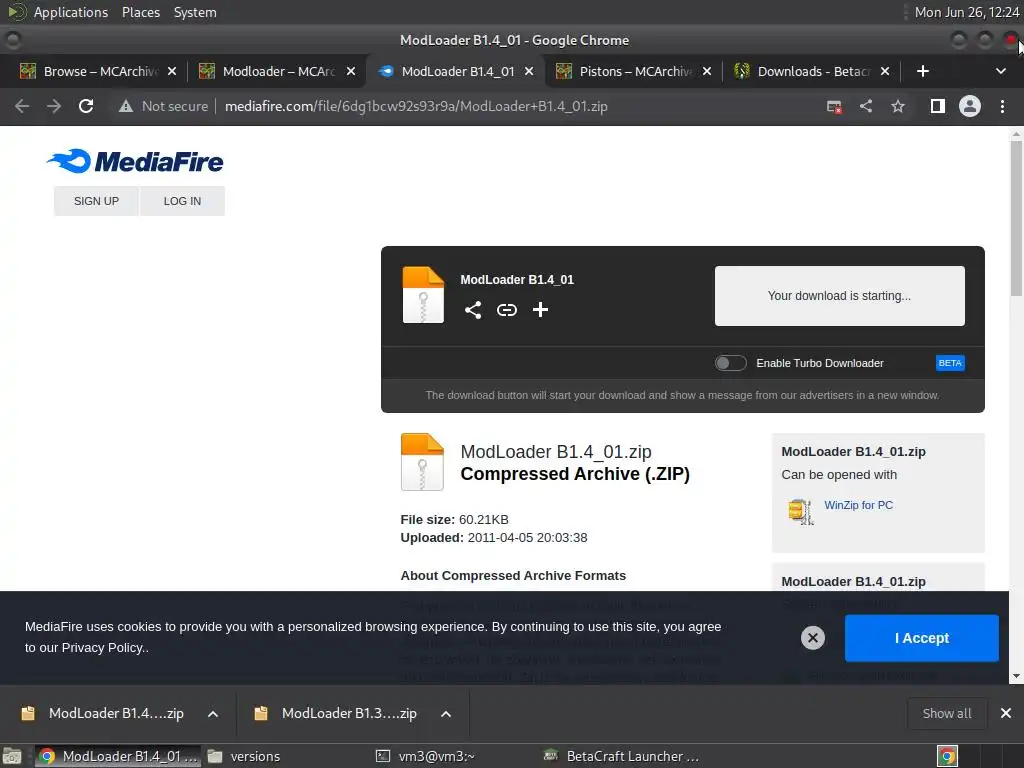Close the Pistons – MCArchive tab
Screen dimensions: 1024x768
point(707,71)
